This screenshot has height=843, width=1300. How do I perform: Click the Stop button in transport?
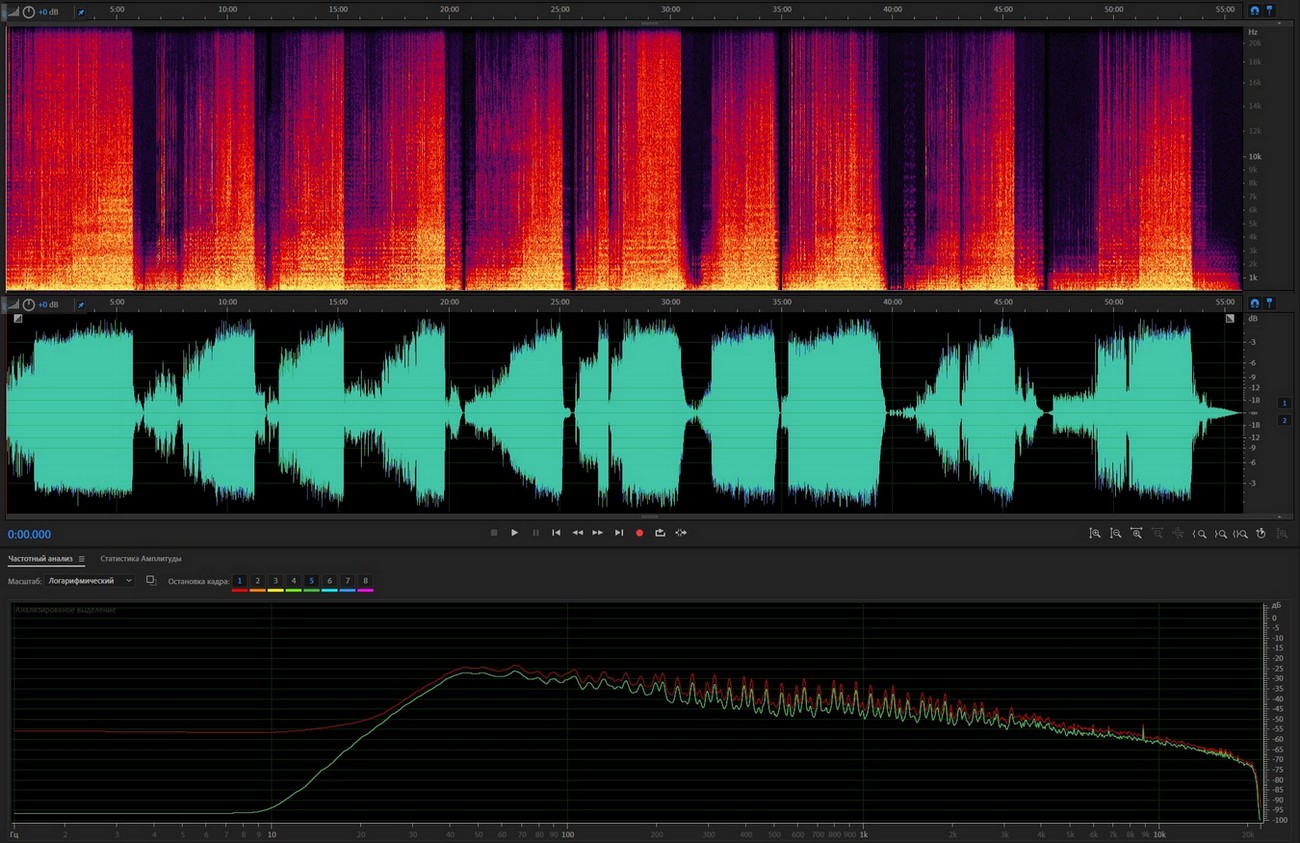(493, 533)
